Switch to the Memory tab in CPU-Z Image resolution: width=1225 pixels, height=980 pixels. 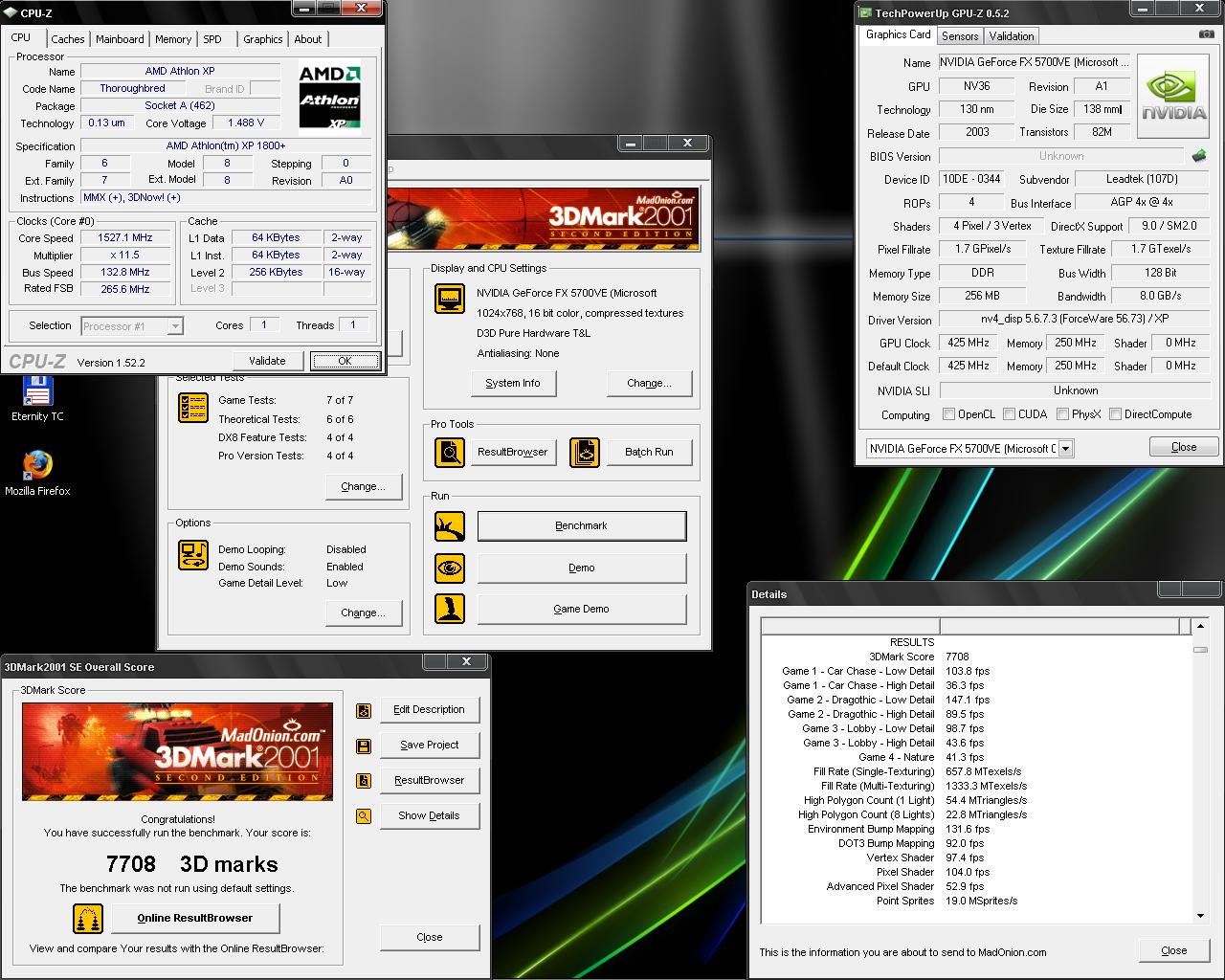coord(173,39)
